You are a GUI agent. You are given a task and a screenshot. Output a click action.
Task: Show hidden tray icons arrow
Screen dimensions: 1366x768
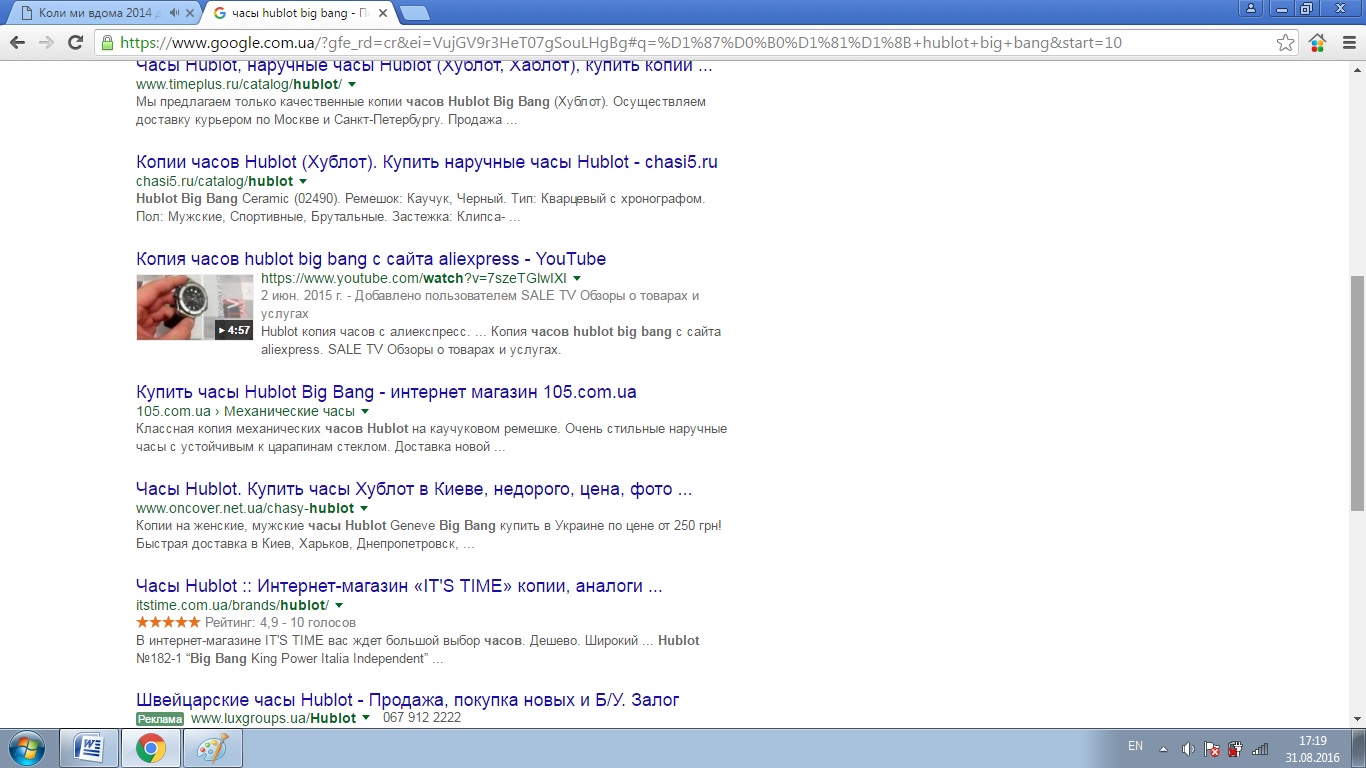(1163, 748)
